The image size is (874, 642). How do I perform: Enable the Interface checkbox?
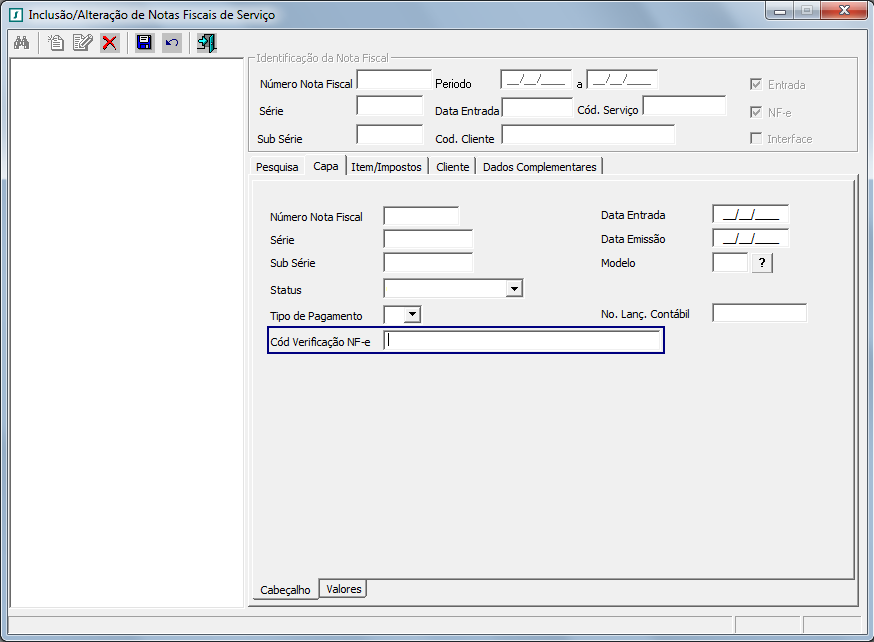click(x=756, y=139)
